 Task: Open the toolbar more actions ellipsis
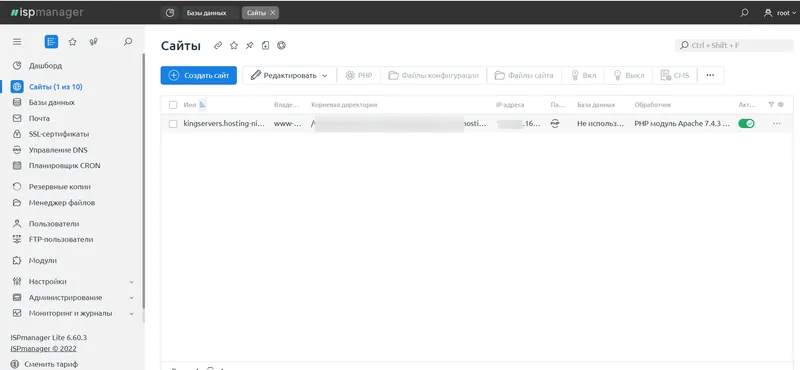[710, 76]
